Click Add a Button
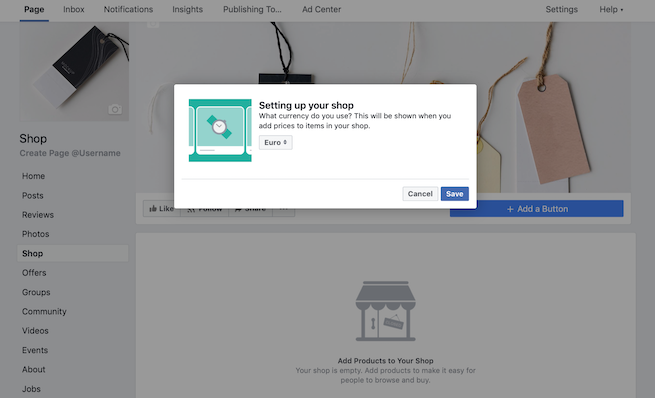The image size is (655, 398). click(537, 209)
